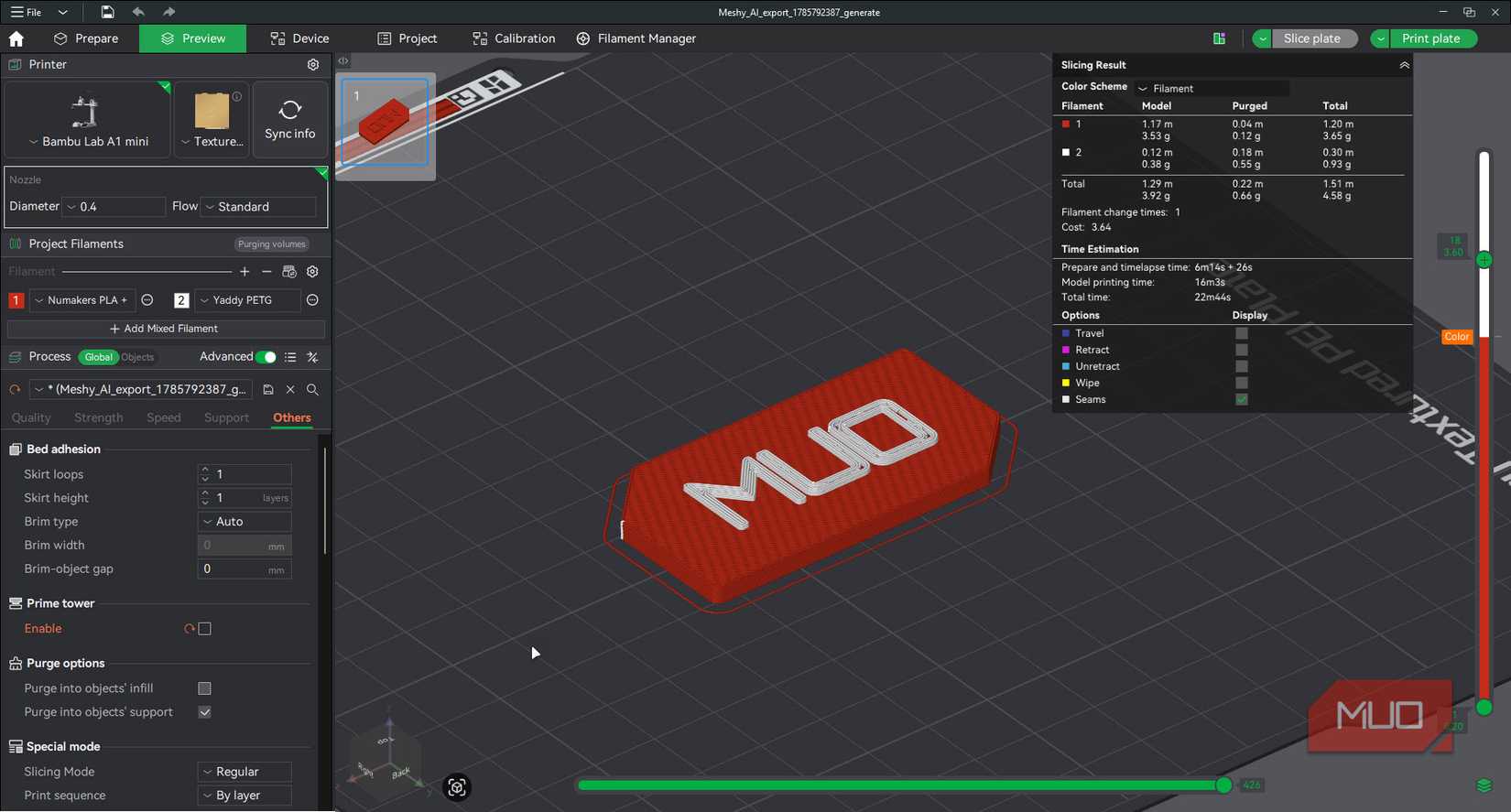The height and width of the screenshot is (812, 1511).
Task: Click the layers icon at bottom right
Action: (x=1484, y=786)
